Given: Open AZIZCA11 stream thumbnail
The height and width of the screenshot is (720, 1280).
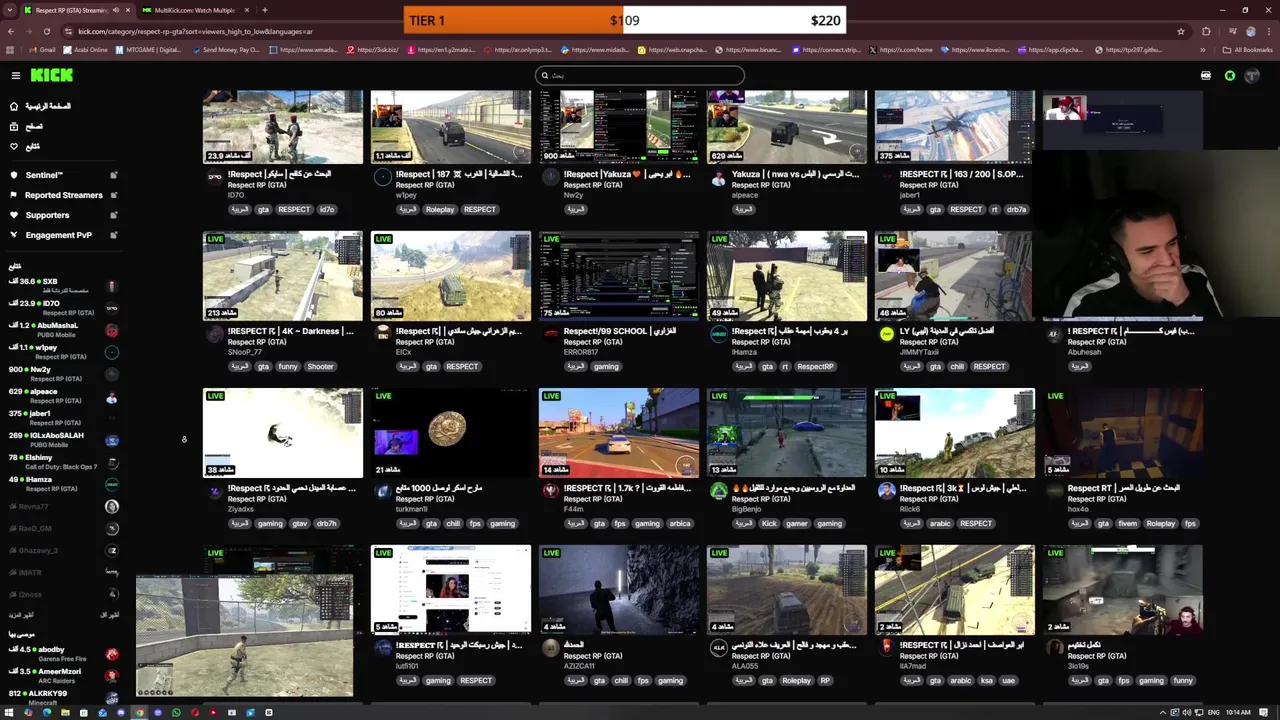Looking at the screenshot, I should pyautogui.click(x=619, y=590).
